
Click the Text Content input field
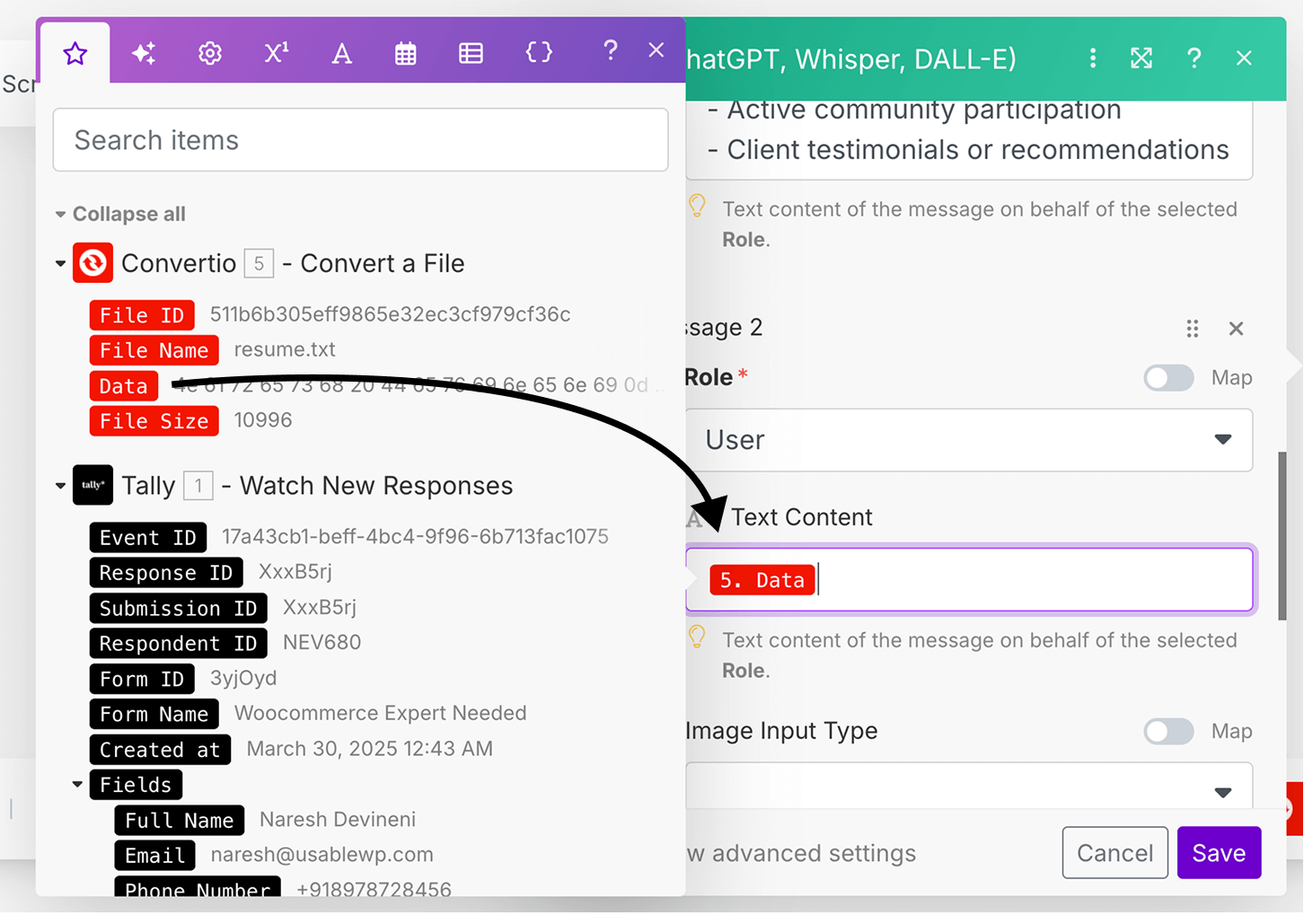[969, 580]
